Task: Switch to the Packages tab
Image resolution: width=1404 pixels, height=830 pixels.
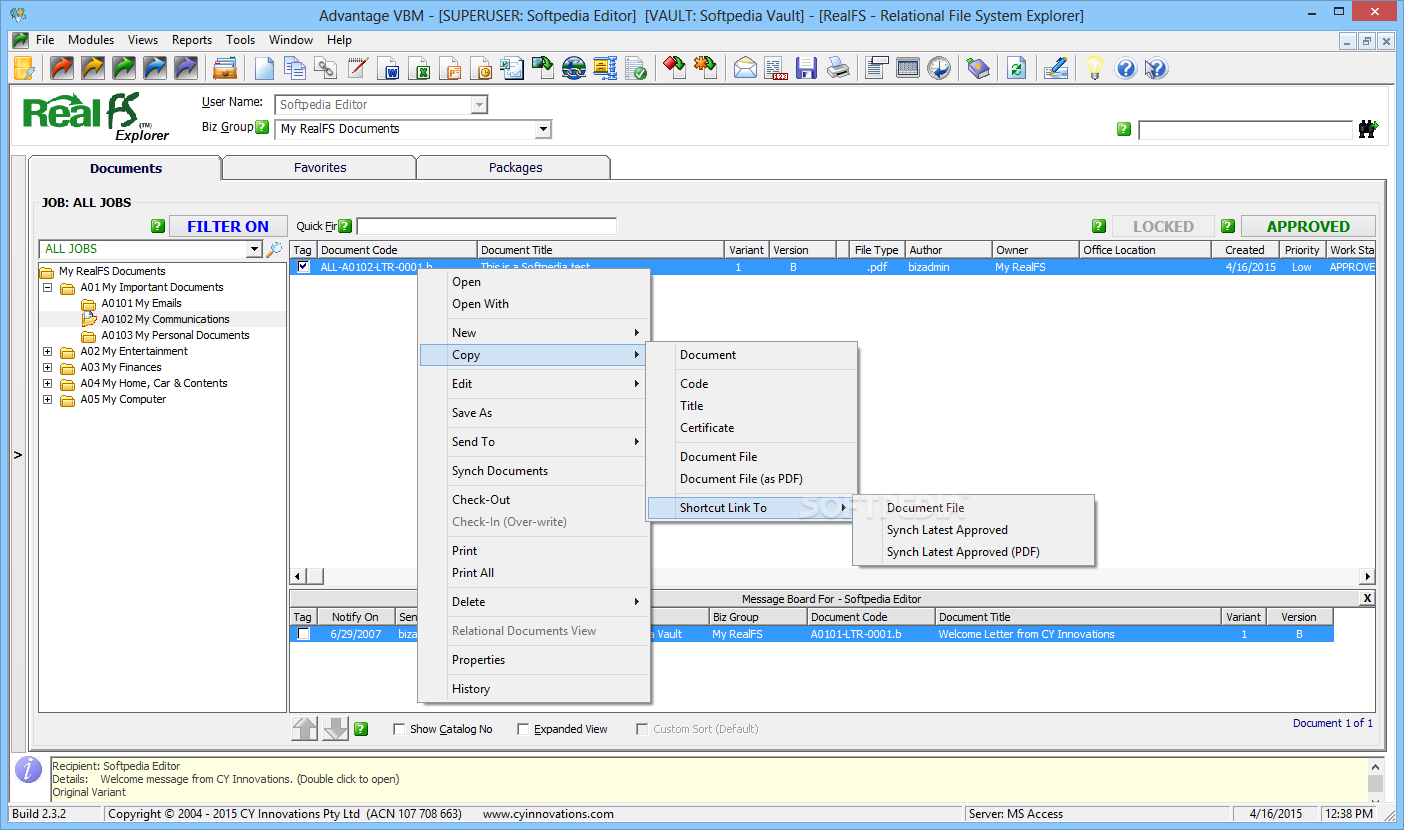Action: click(x=515, y=168)
